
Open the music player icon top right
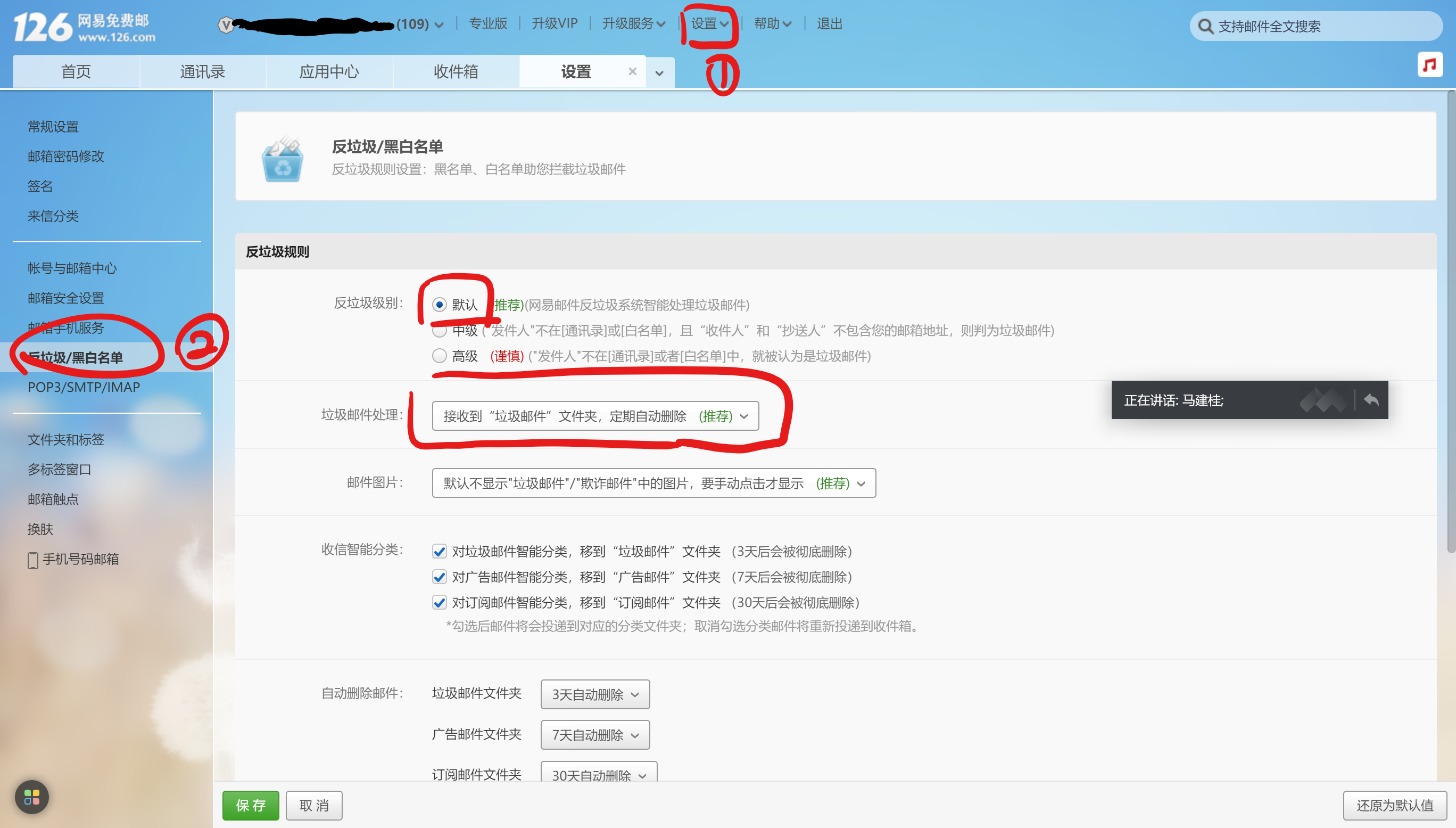tap(1430, 64)
